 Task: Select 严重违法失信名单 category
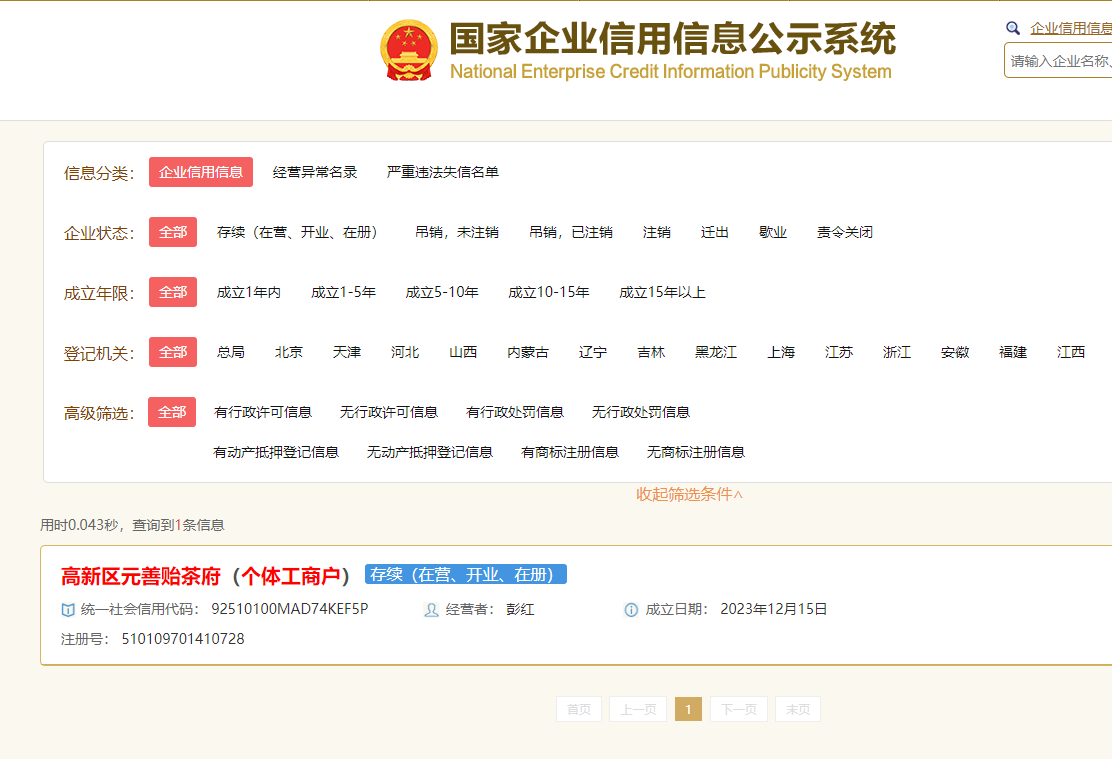443,172
